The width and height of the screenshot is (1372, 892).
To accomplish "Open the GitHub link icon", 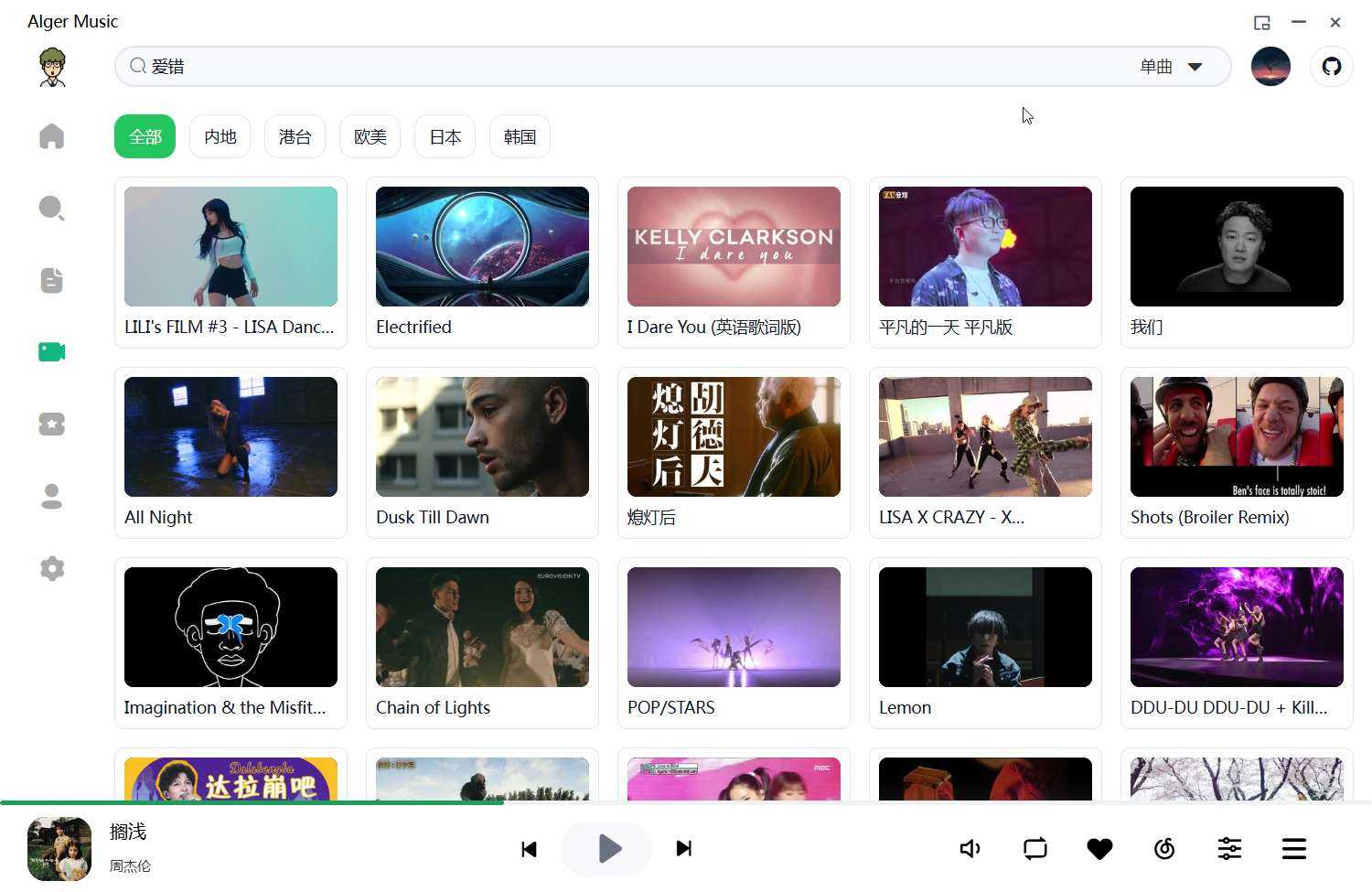I will 1331,67.
